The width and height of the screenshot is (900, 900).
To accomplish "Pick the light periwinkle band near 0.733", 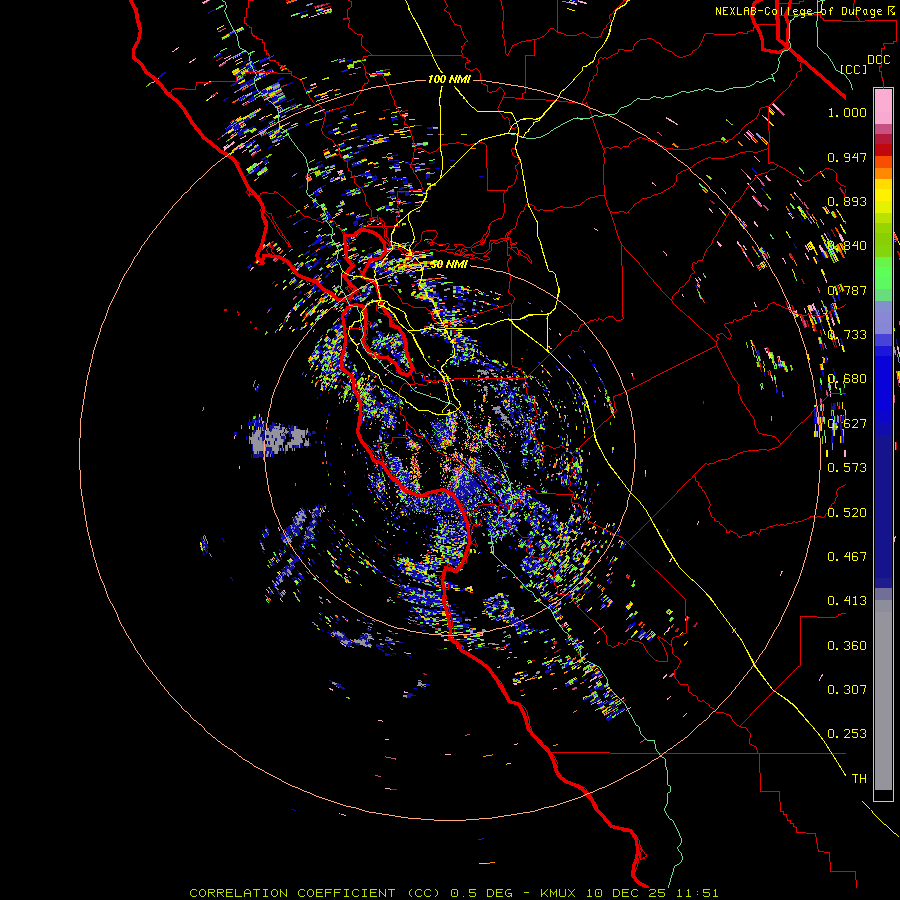I will coord(883,317).
